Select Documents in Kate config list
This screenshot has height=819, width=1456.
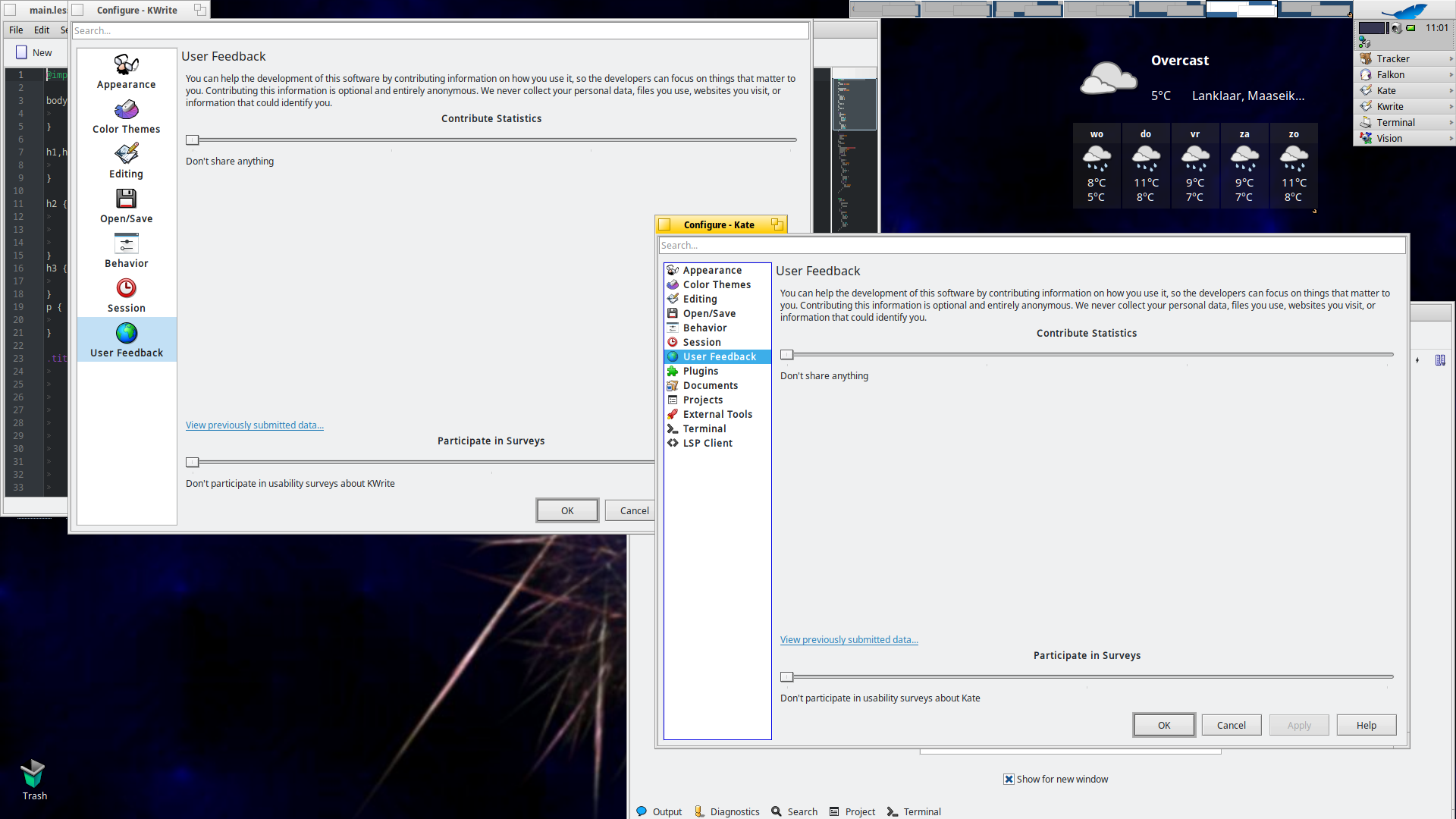click(717, 385)
